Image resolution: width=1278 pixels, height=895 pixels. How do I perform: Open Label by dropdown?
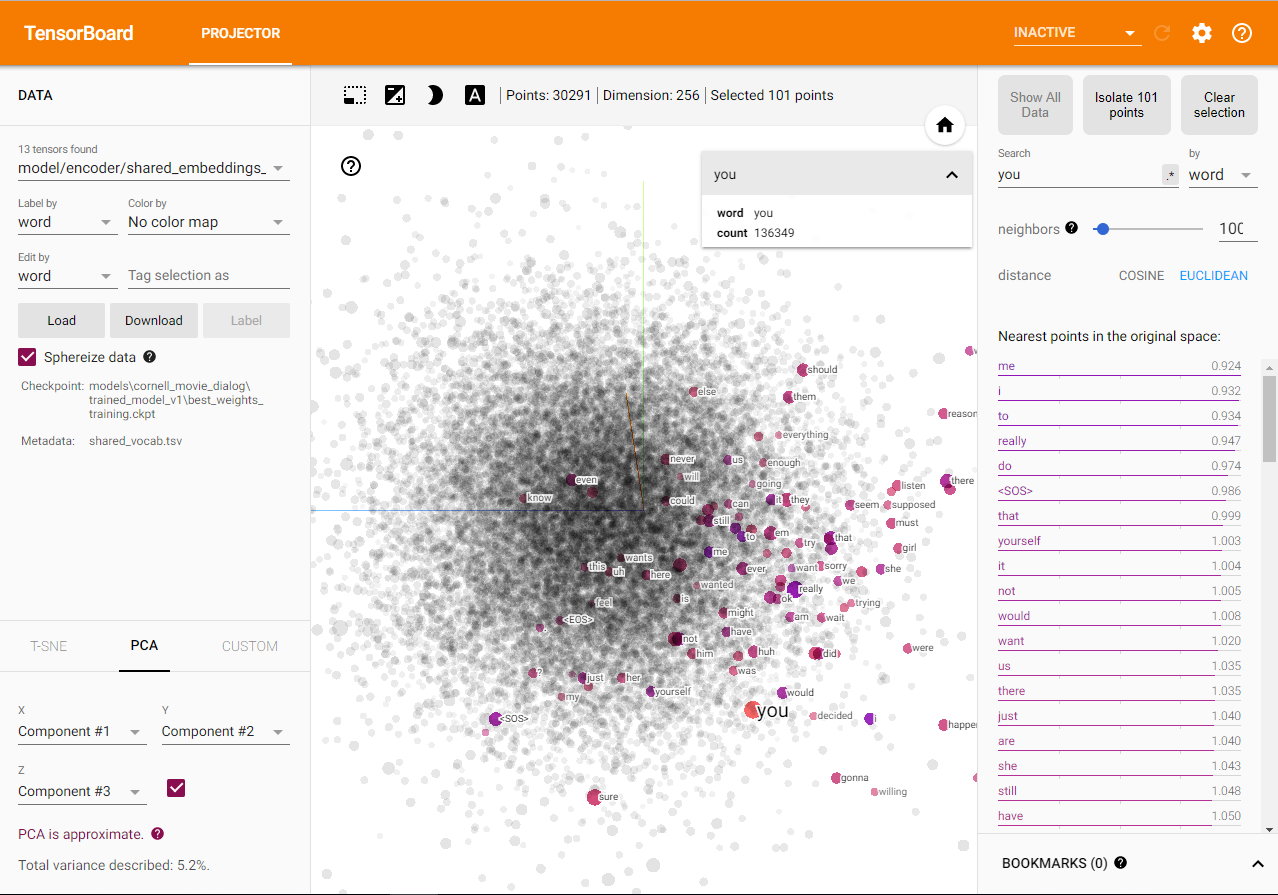click(67, 222)
